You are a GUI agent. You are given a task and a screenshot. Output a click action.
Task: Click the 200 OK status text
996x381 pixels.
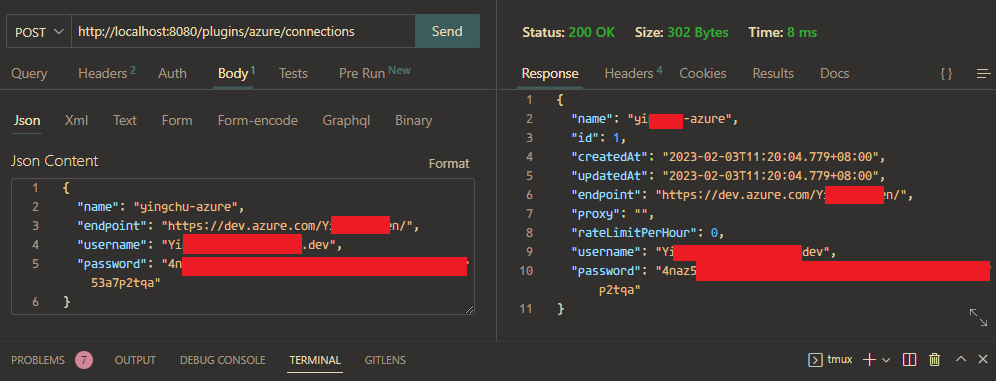tap(591, 32)
